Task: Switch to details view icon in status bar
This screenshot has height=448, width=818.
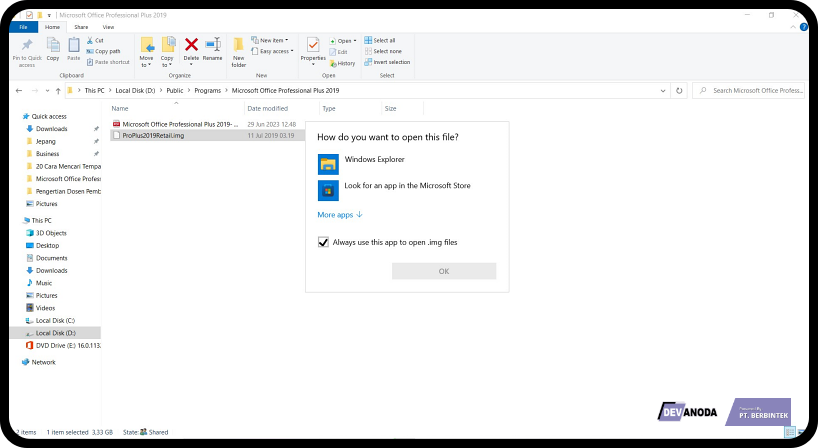Action: point(790,432)
